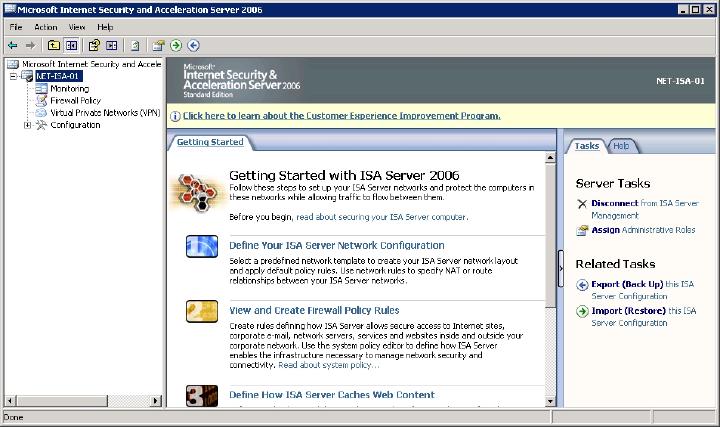Click the Show/Hide Action Pane toolbar icon

pyautogui.click(x=112, y=45)
